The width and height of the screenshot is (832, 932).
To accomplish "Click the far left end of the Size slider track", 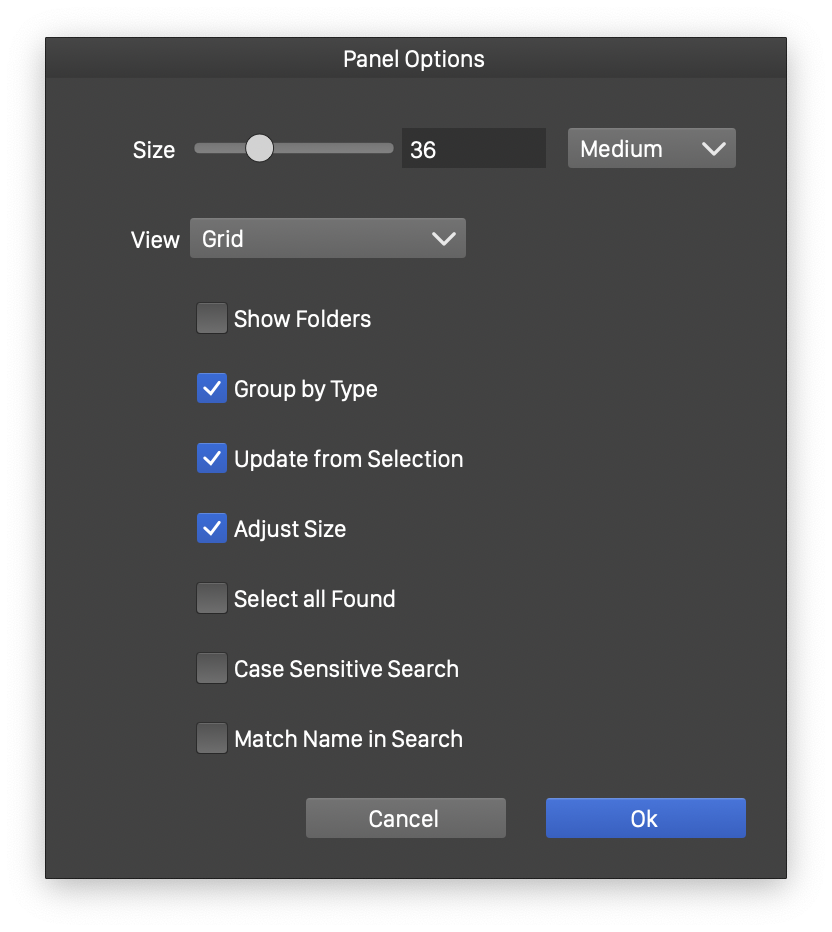I will (x=198, y=149).
